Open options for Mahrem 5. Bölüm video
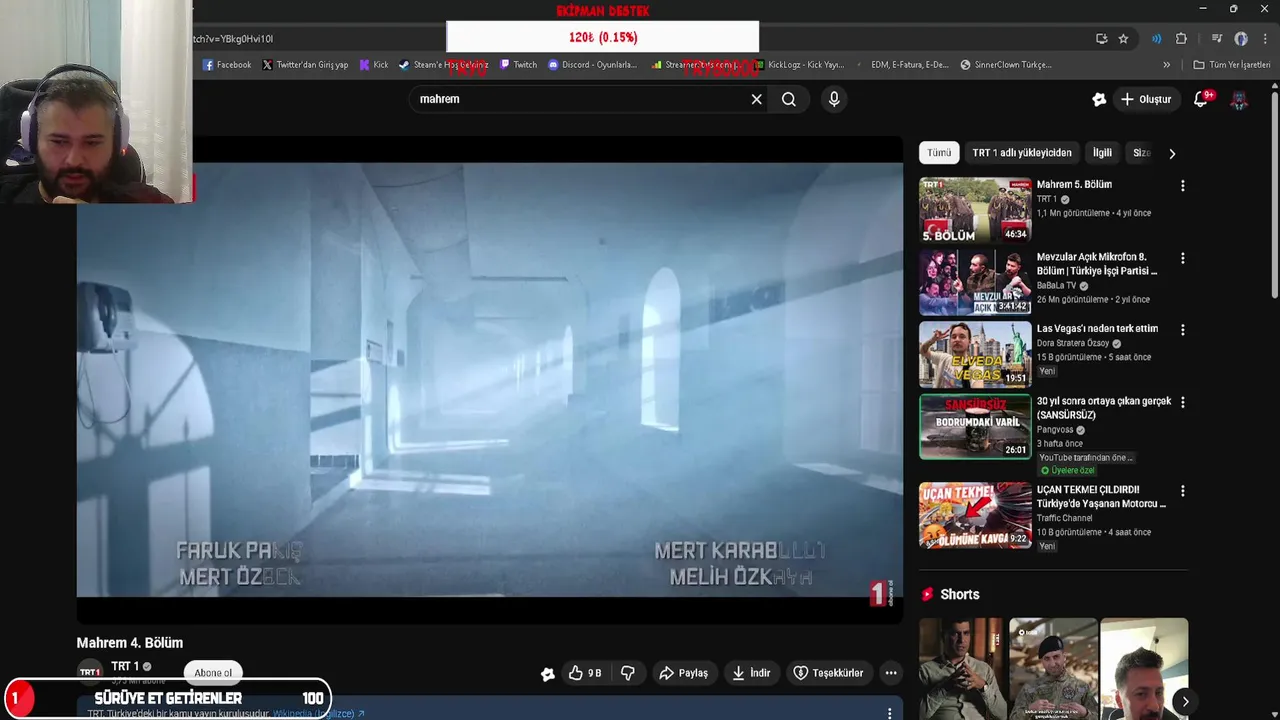The width and height of the screenshot is (1280, 720). coord(1183,186)
